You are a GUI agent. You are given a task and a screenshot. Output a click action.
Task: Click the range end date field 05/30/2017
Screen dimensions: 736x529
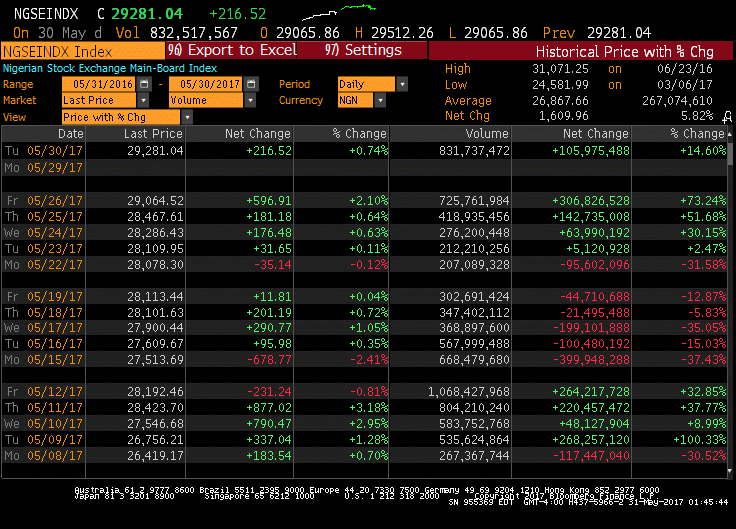[x=206, y=84]
